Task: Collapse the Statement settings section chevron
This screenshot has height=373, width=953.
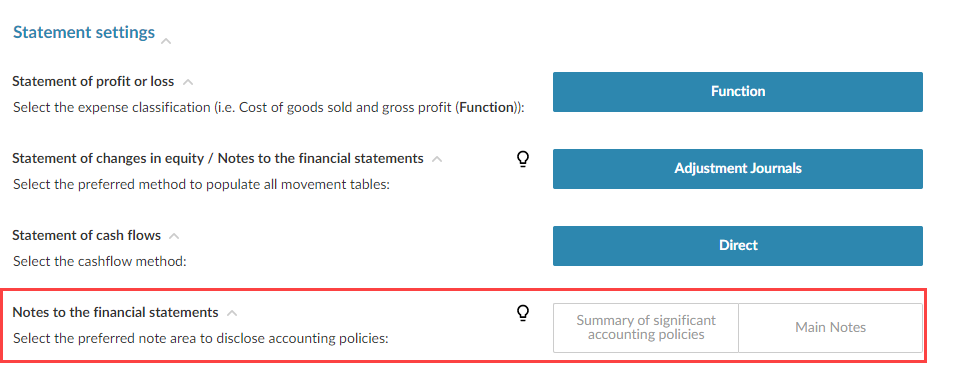Action: pyautogui.click(x=166, y=41)
